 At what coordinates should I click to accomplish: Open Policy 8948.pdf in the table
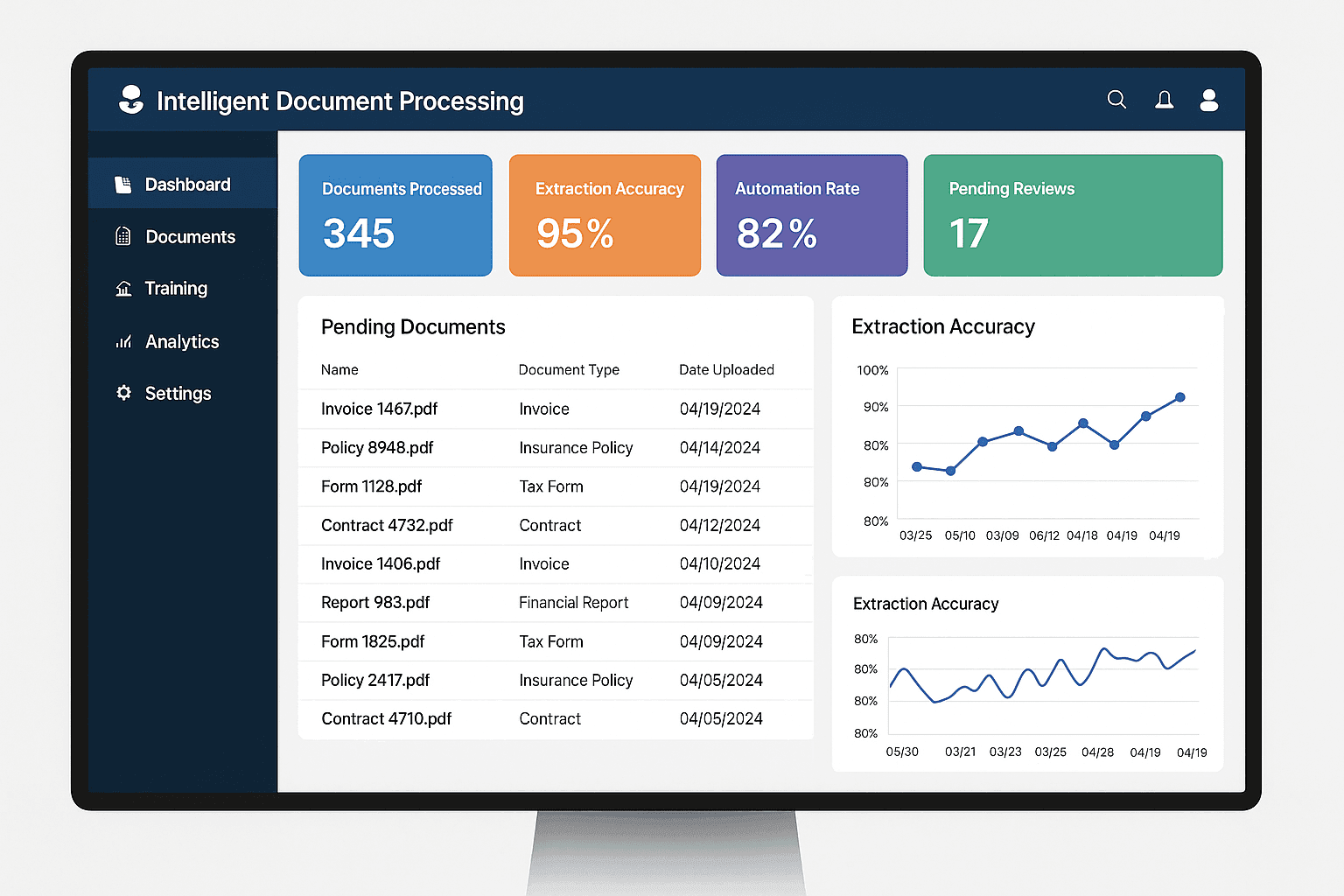click(x=376, y=447)
